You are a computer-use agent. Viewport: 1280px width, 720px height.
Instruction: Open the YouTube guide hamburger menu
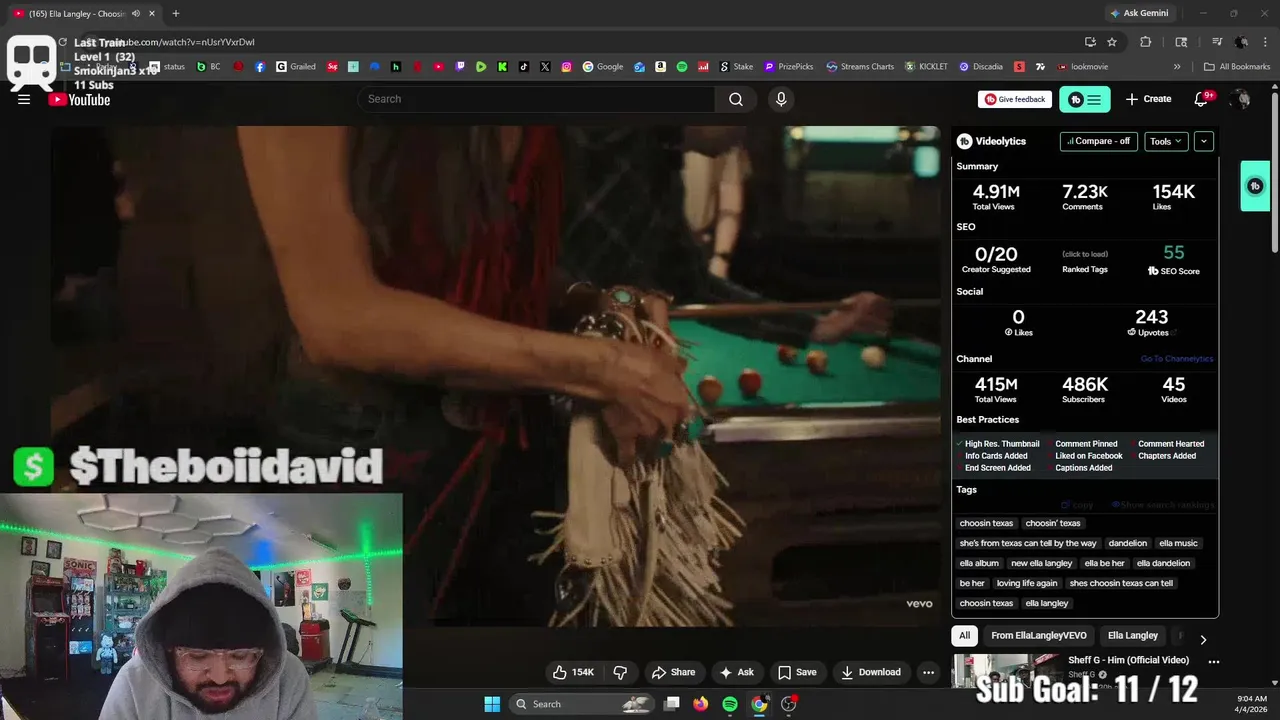[x=24, y=99]
